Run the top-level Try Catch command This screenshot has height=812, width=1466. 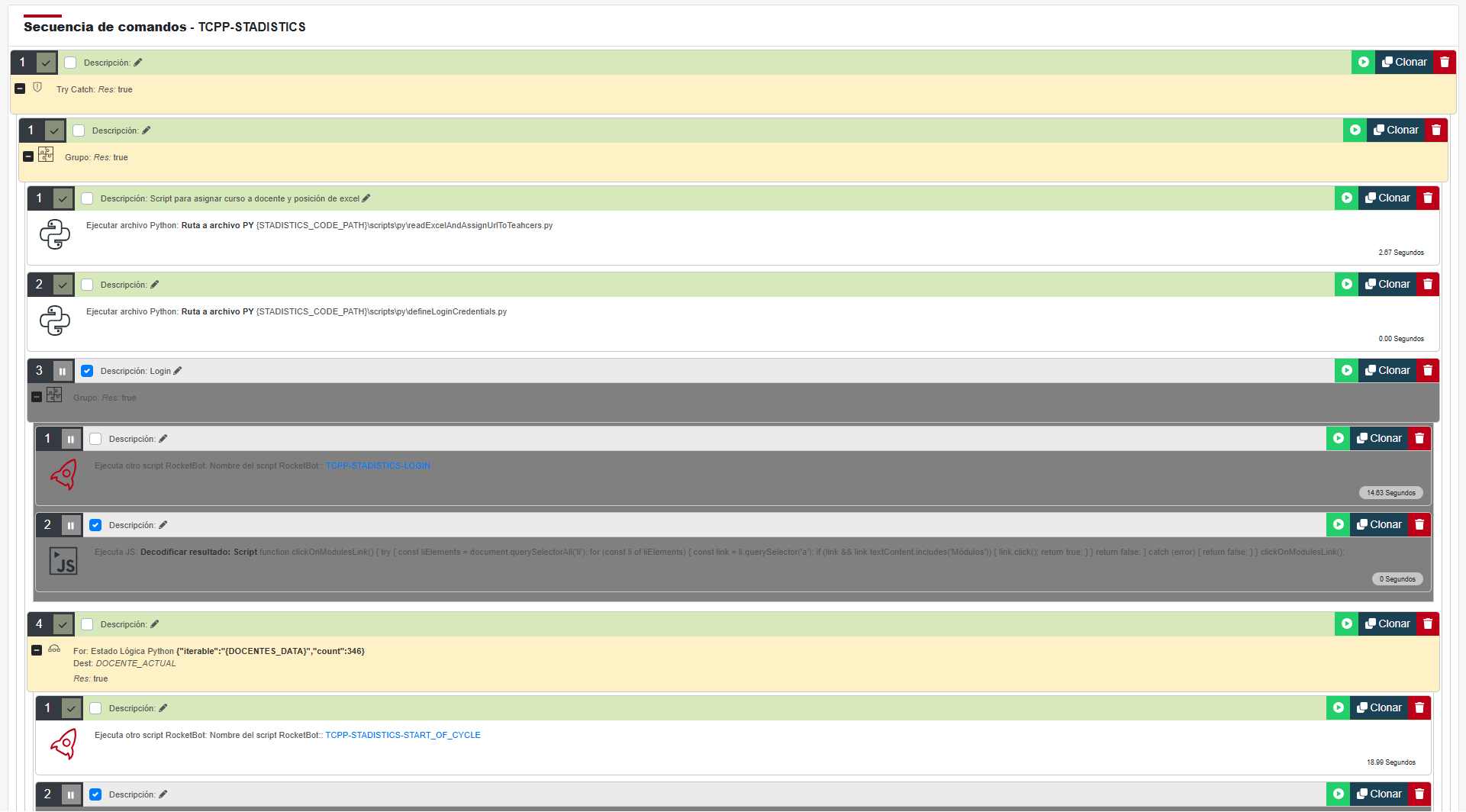1363,63
